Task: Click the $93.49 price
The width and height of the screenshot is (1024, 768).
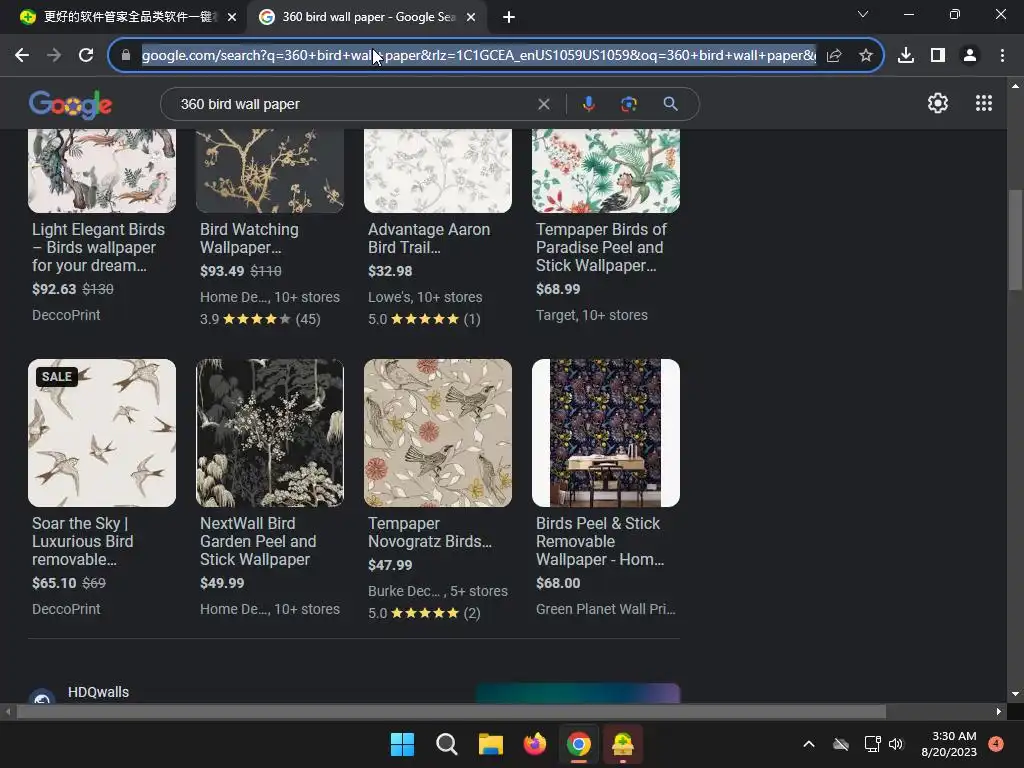Action: click(222, 271)
